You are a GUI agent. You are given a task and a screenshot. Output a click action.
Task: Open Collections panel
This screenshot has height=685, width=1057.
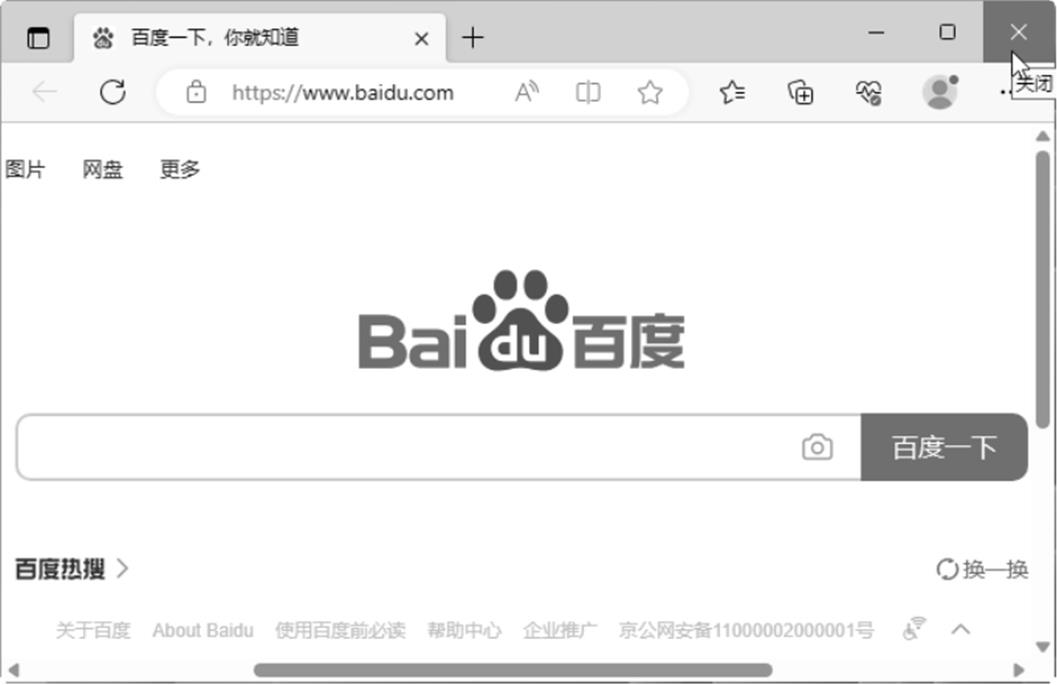(801, 92)
